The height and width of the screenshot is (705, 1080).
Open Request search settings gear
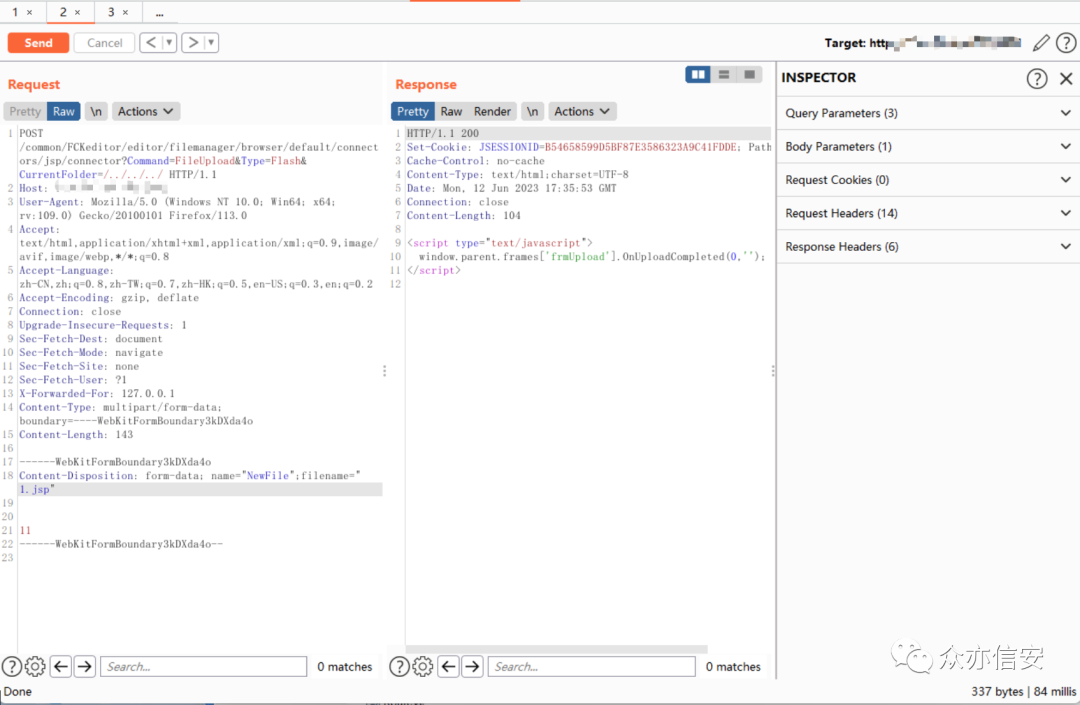click(35, 666)
